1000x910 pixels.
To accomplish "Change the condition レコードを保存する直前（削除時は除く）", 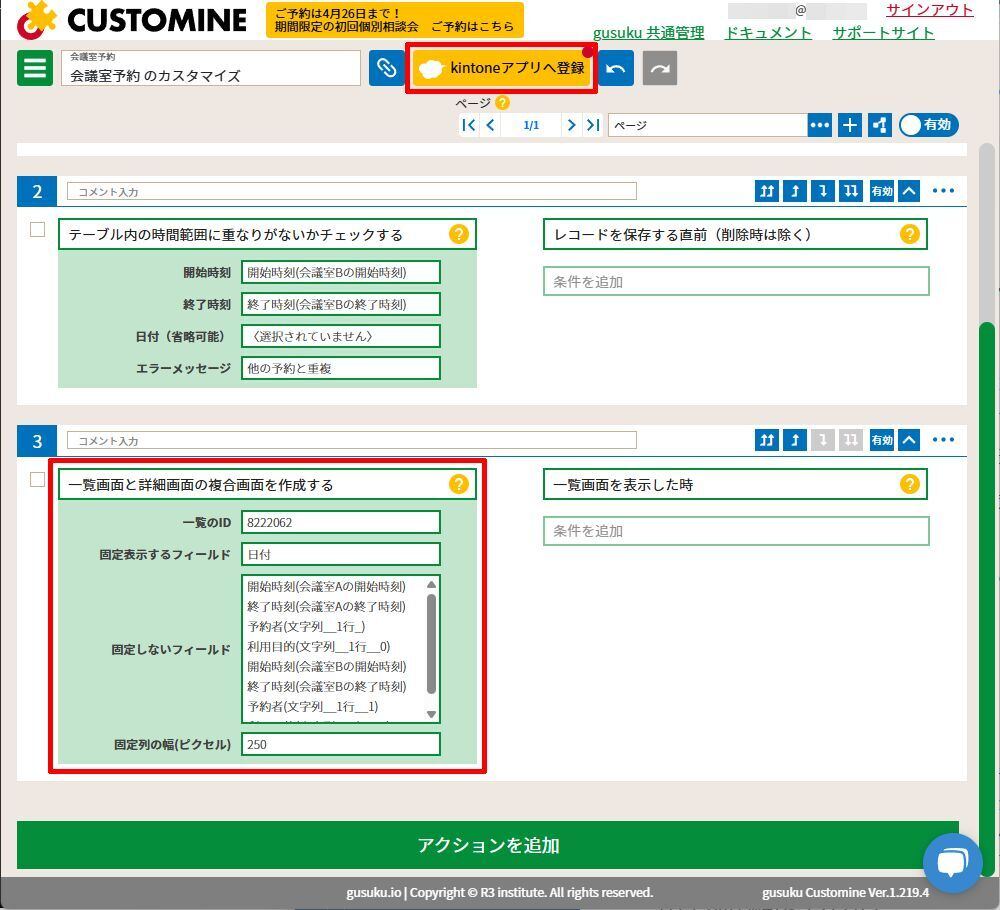I will coord(735,235).
